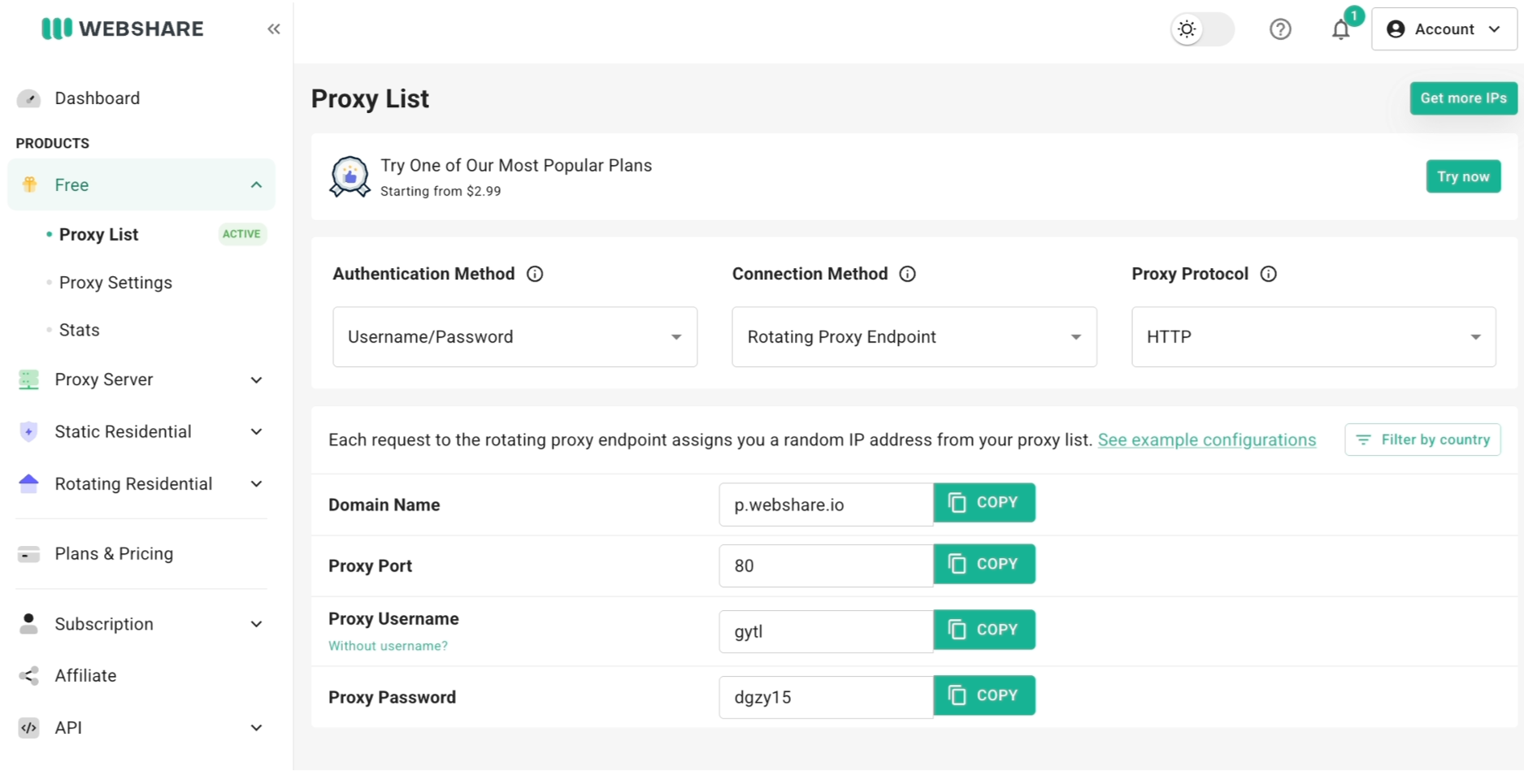1524x784 pixels.
Task: Click the Without username? link
Action: tap(388, 646)
